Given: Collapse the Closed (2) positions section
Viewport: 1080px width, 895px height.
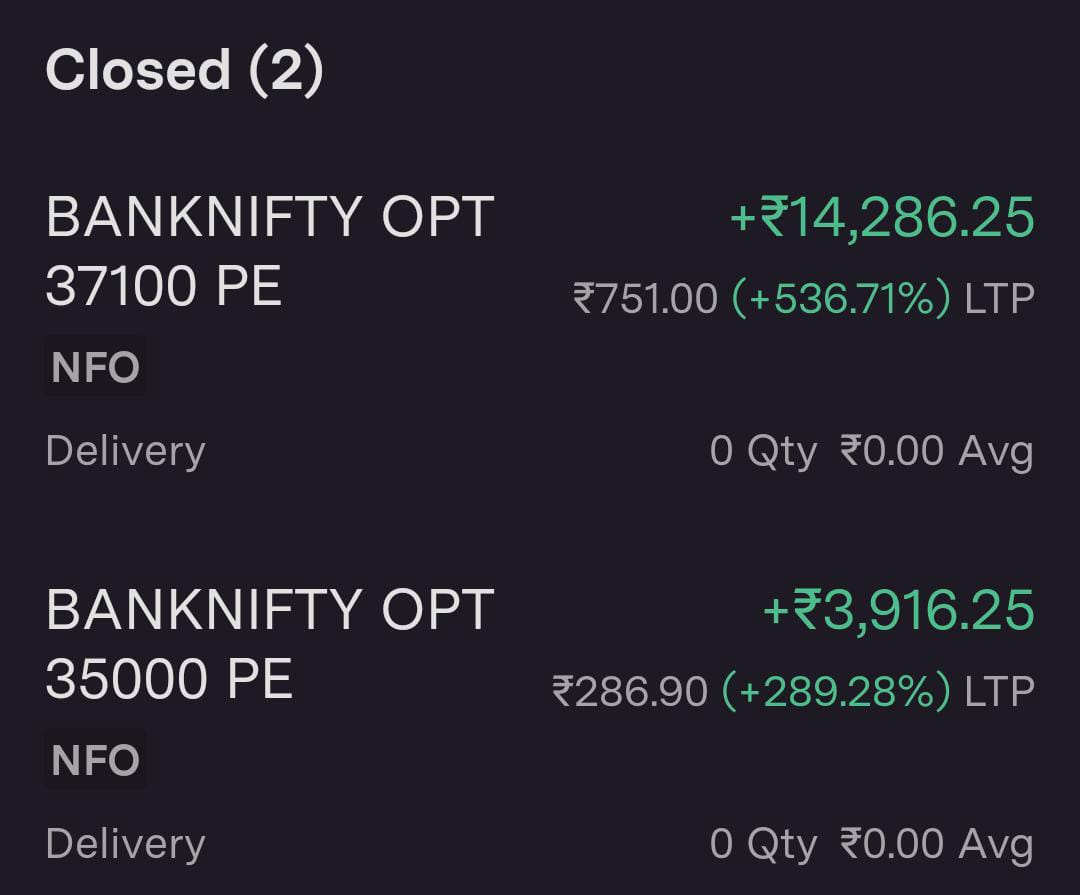Looking at the screenshot, I should (x=184, y=71).
